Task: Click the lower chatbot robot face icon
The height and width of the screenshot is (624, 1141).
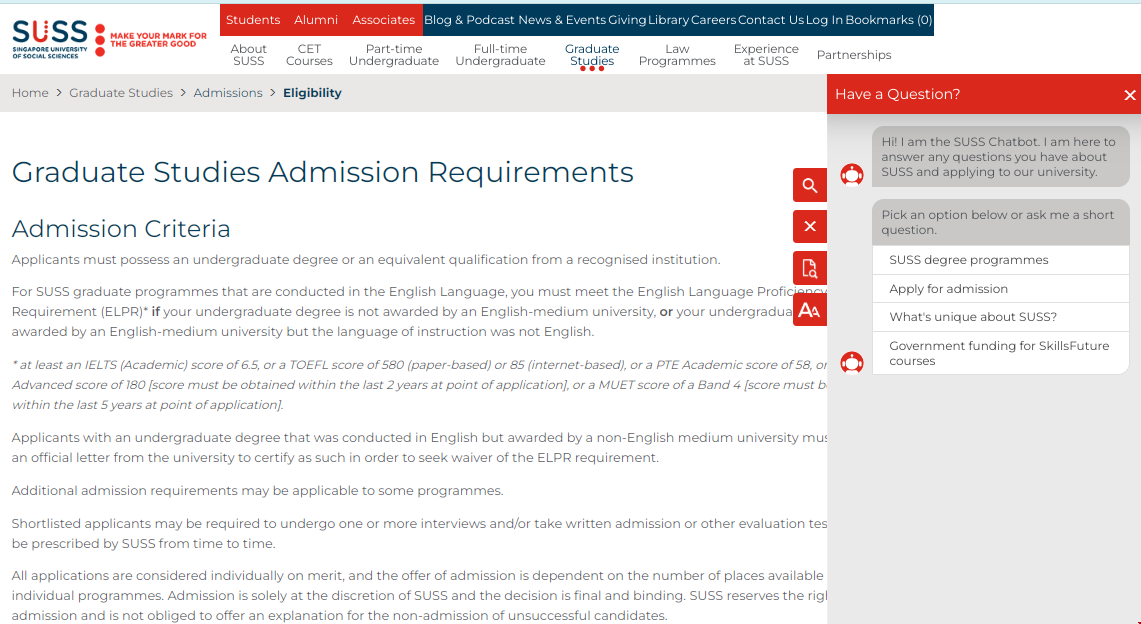Action: (851, 362)
